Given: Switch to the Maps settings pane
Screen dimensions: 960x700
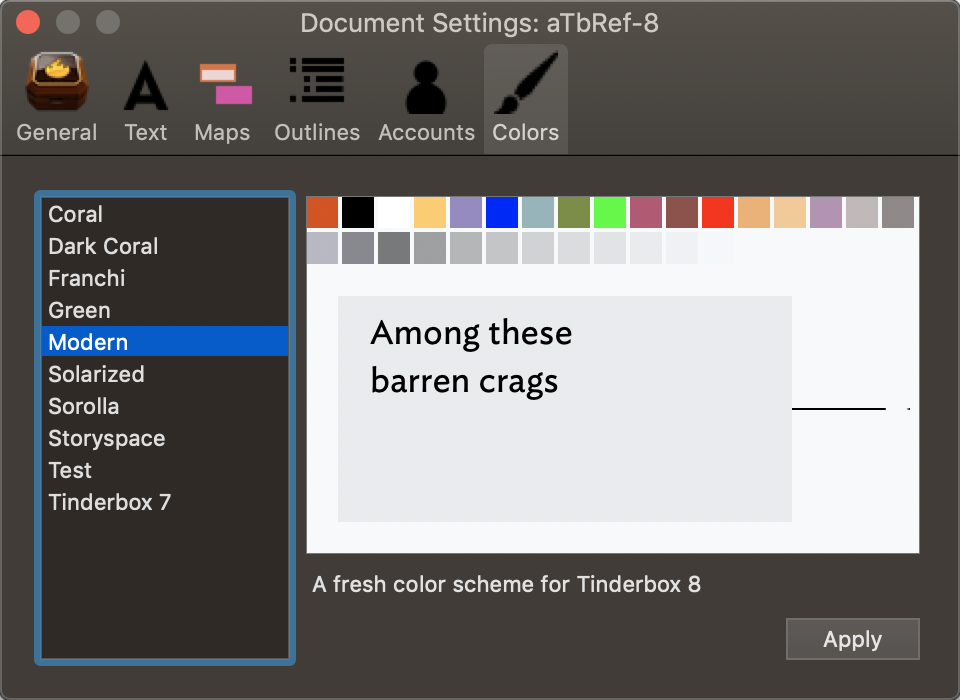Looking at the screenshot, I should [222, 98].
